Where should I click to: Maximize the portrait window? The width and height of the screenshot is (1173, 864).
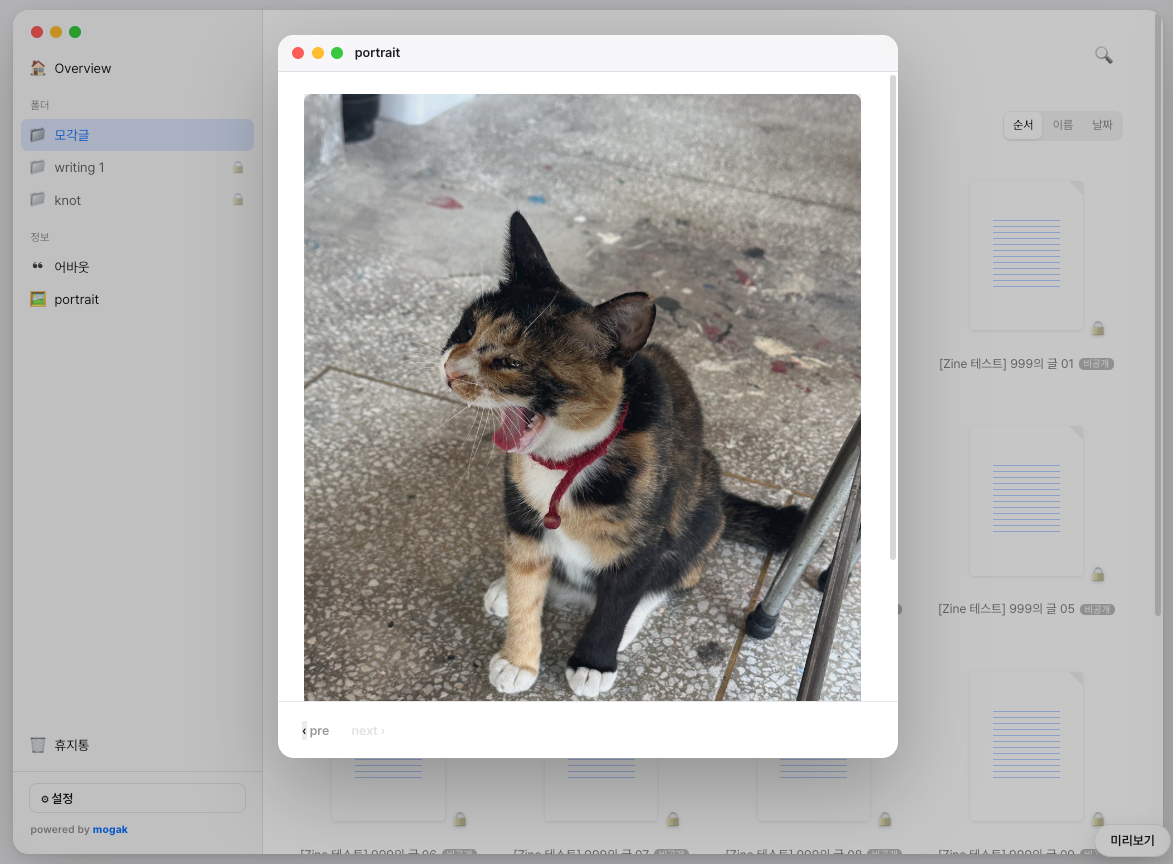click(337, 53)
